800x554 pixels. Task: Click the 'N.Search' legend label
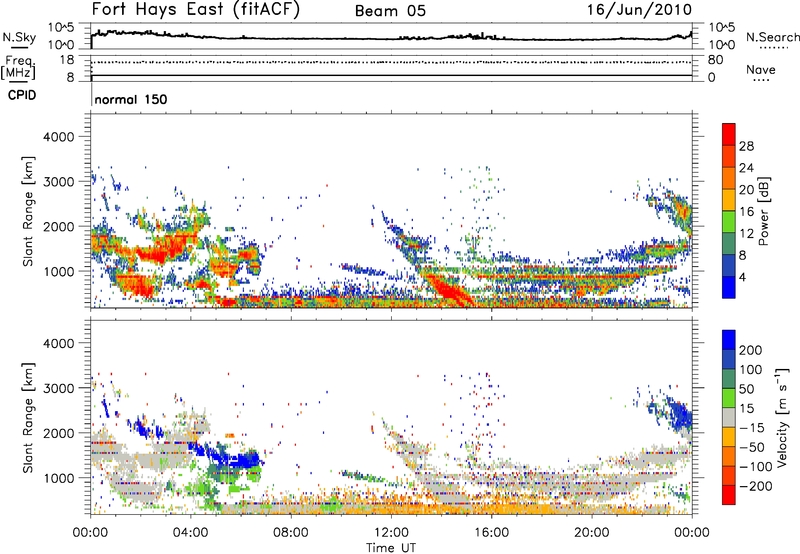[772, 37]
